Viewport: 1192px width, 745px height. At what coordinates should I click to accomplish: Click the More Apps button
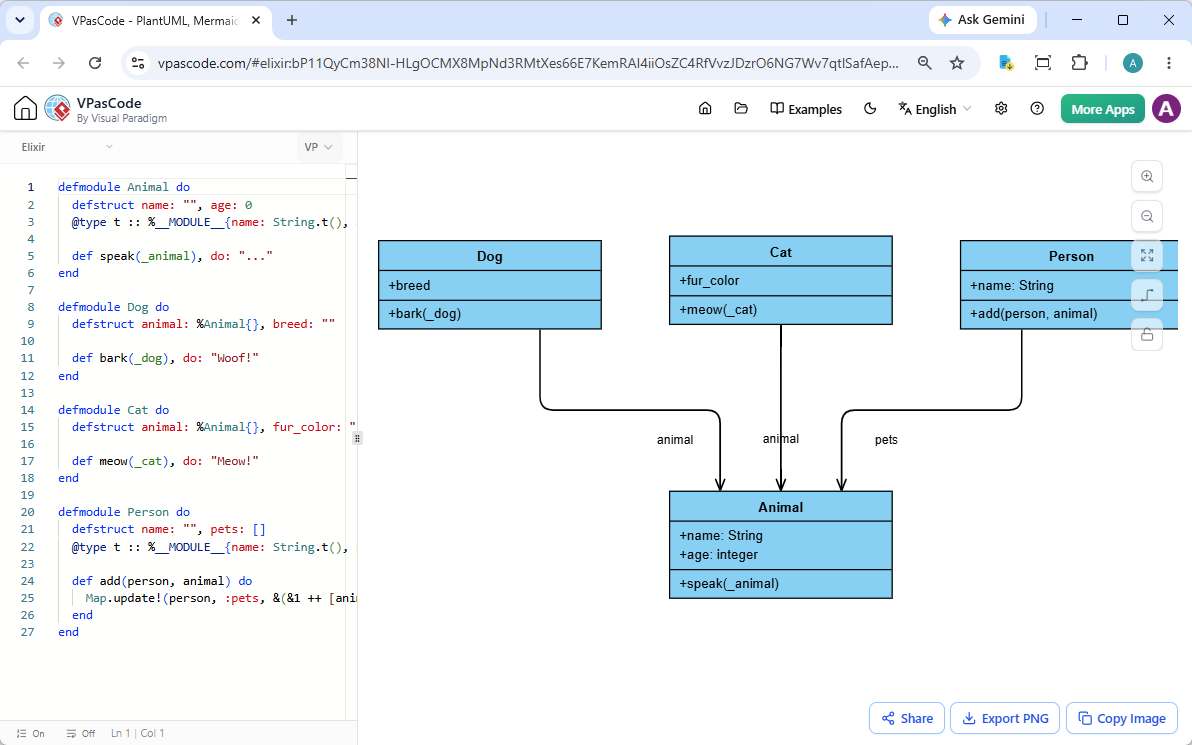pyautogui.click(x=1102, y=109)
